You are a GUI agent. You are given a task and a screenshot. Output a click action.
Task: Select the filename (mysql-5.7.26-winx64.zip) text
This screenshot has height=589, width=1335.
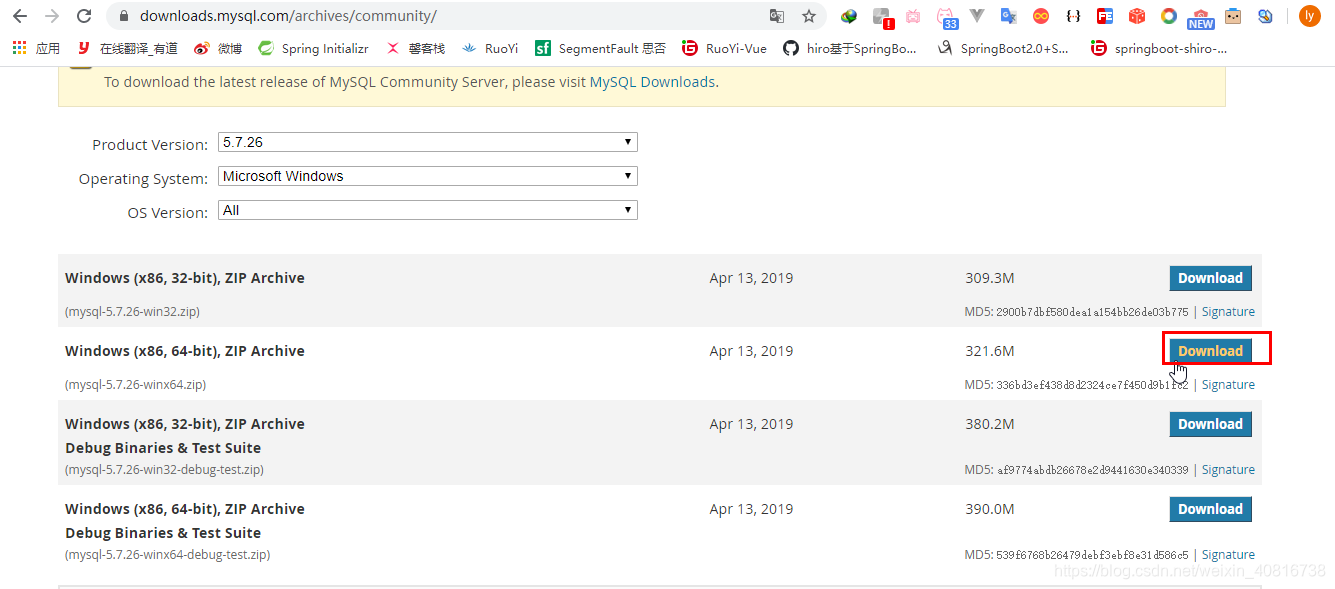tap(135, 385)
